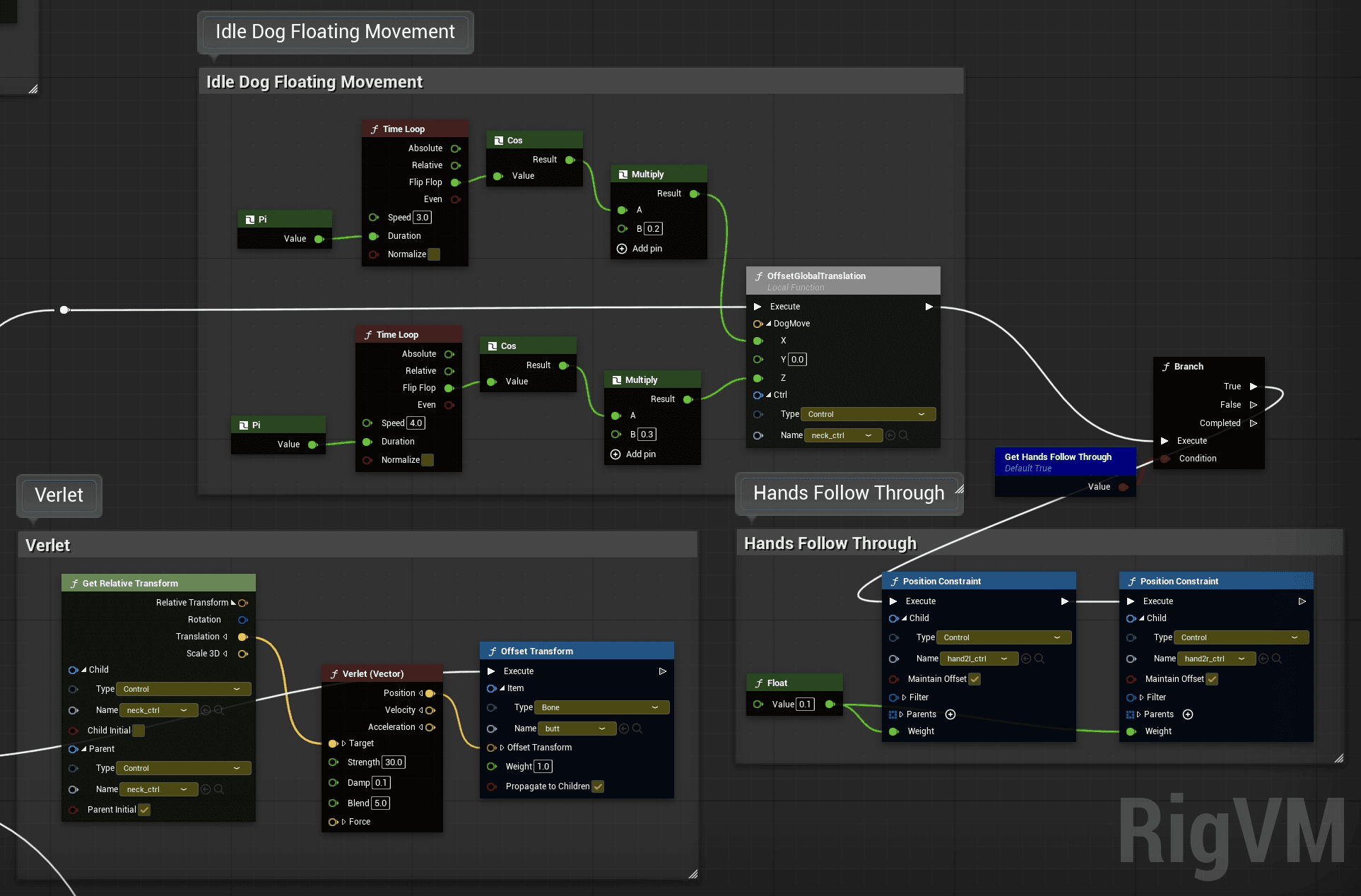Select the Verlet comment bubble label
The height and width of the screenshot is (896, 1361).
click(x=59, y=495)
